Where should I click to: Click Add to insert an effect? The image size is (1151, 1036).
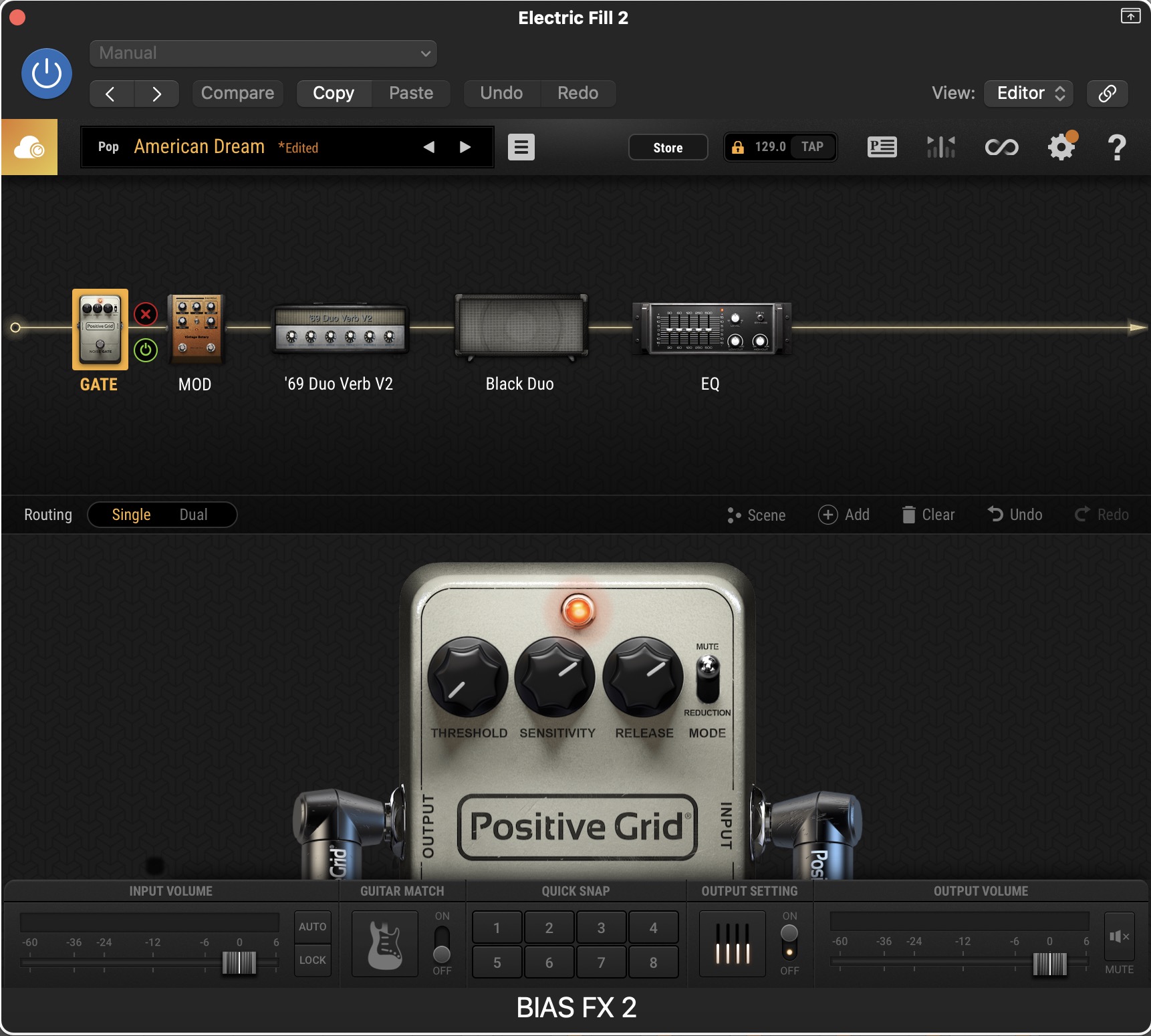(844, 515)
